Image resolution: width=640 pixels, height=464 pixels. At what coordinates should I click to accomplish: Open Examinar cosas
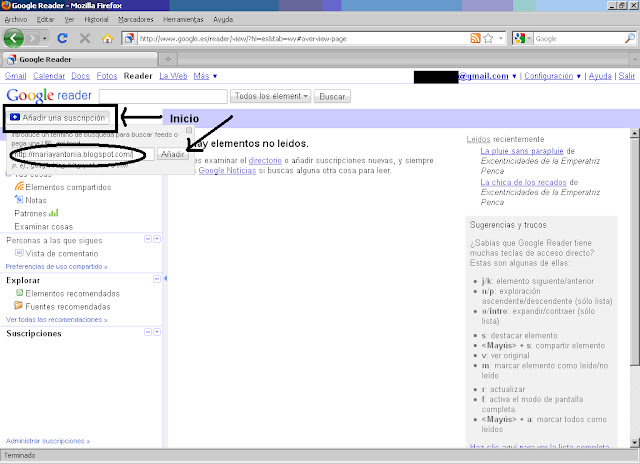click(x=44, y=226)
